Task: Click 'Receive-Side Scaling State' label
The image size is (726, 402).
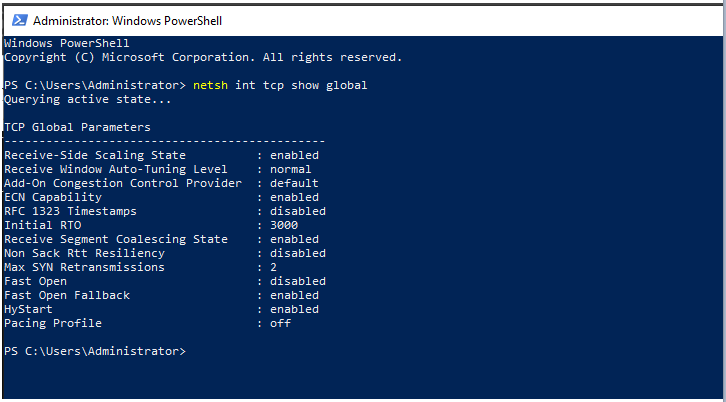Action: tap(95, 155)
